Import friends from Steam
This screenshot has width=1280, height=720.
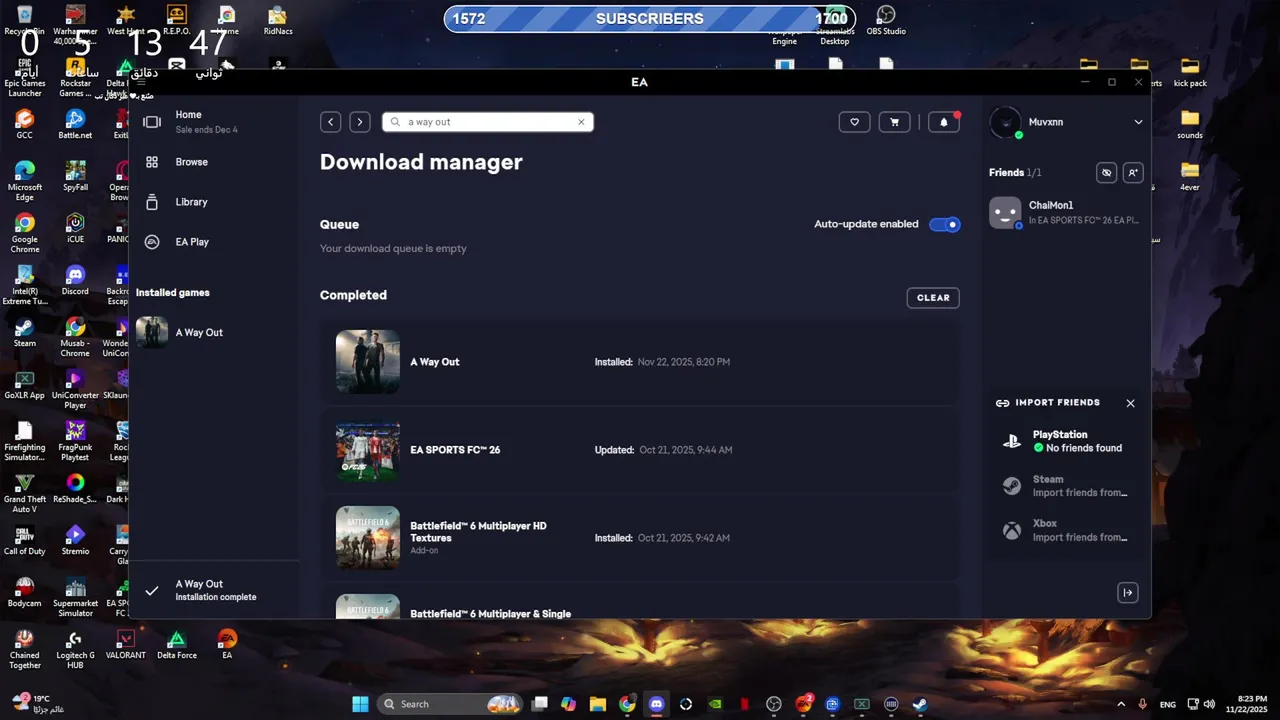click(x=1066, y=486)
